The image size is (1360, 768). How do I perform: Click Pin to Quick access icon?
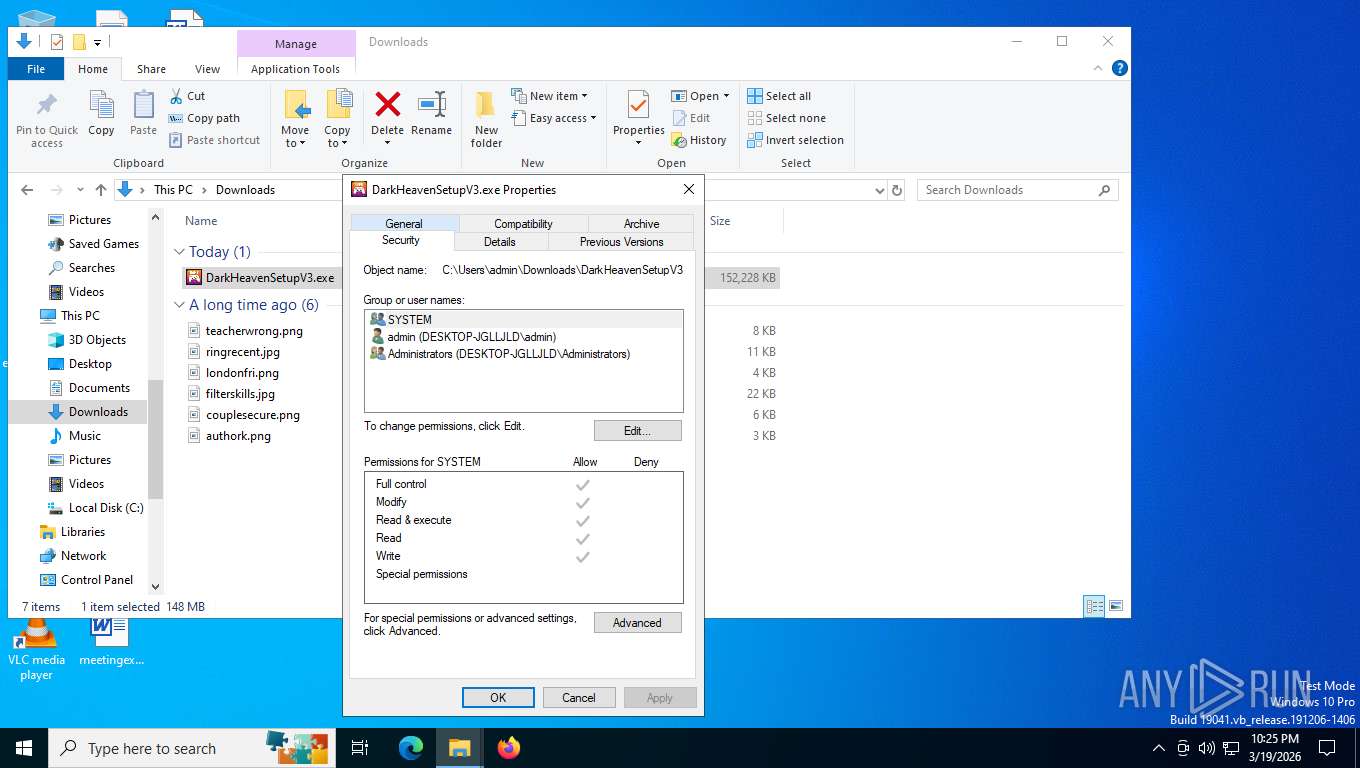point(46,105)
